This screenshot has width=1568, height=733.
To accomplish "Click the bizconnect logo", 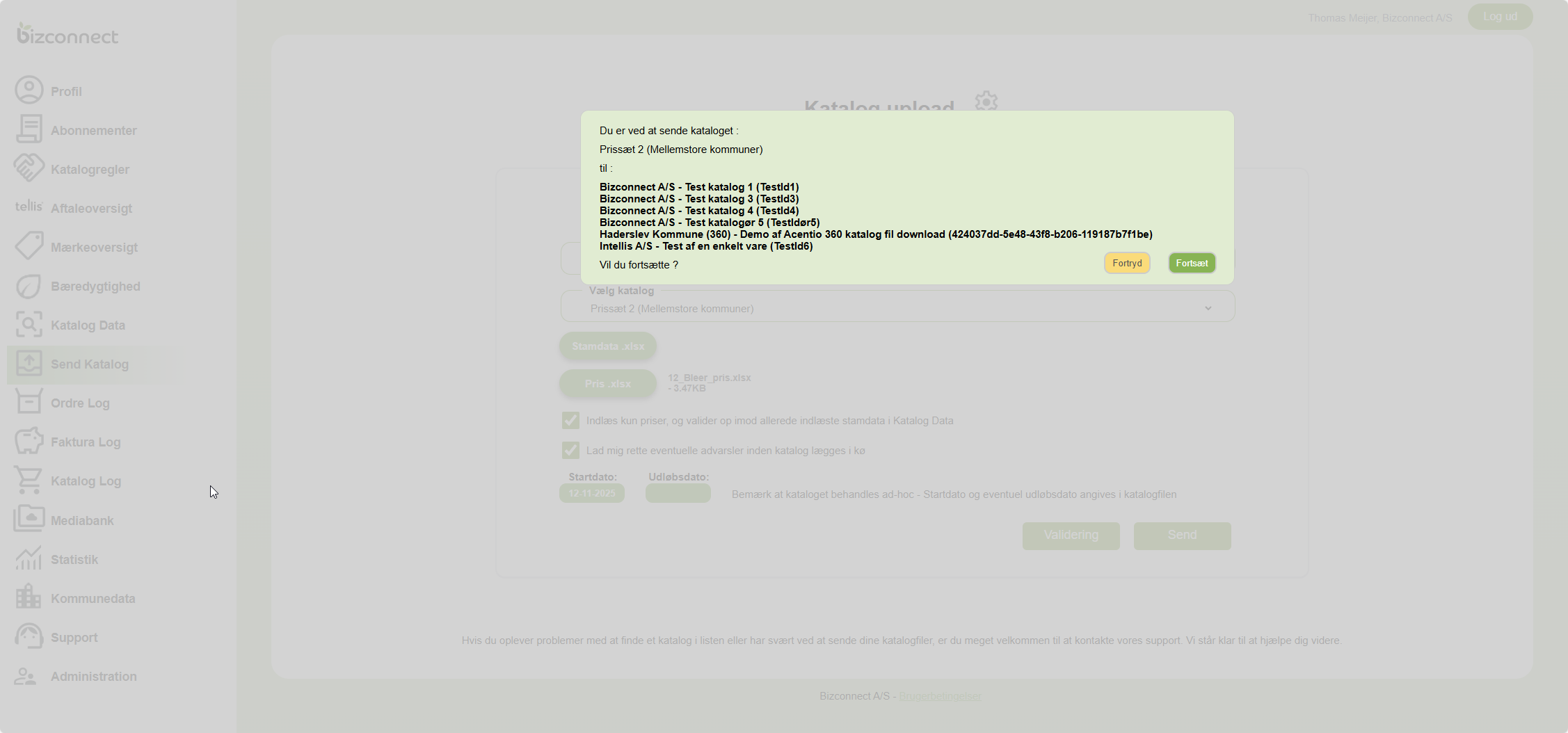I will click(67, 33).
